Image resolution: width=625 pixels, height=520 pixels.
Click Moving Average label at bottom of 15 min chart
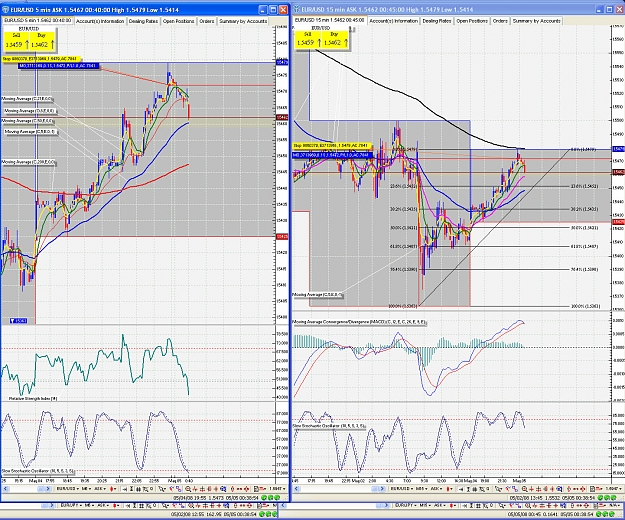pyautogui.click(x=318, y=295)
